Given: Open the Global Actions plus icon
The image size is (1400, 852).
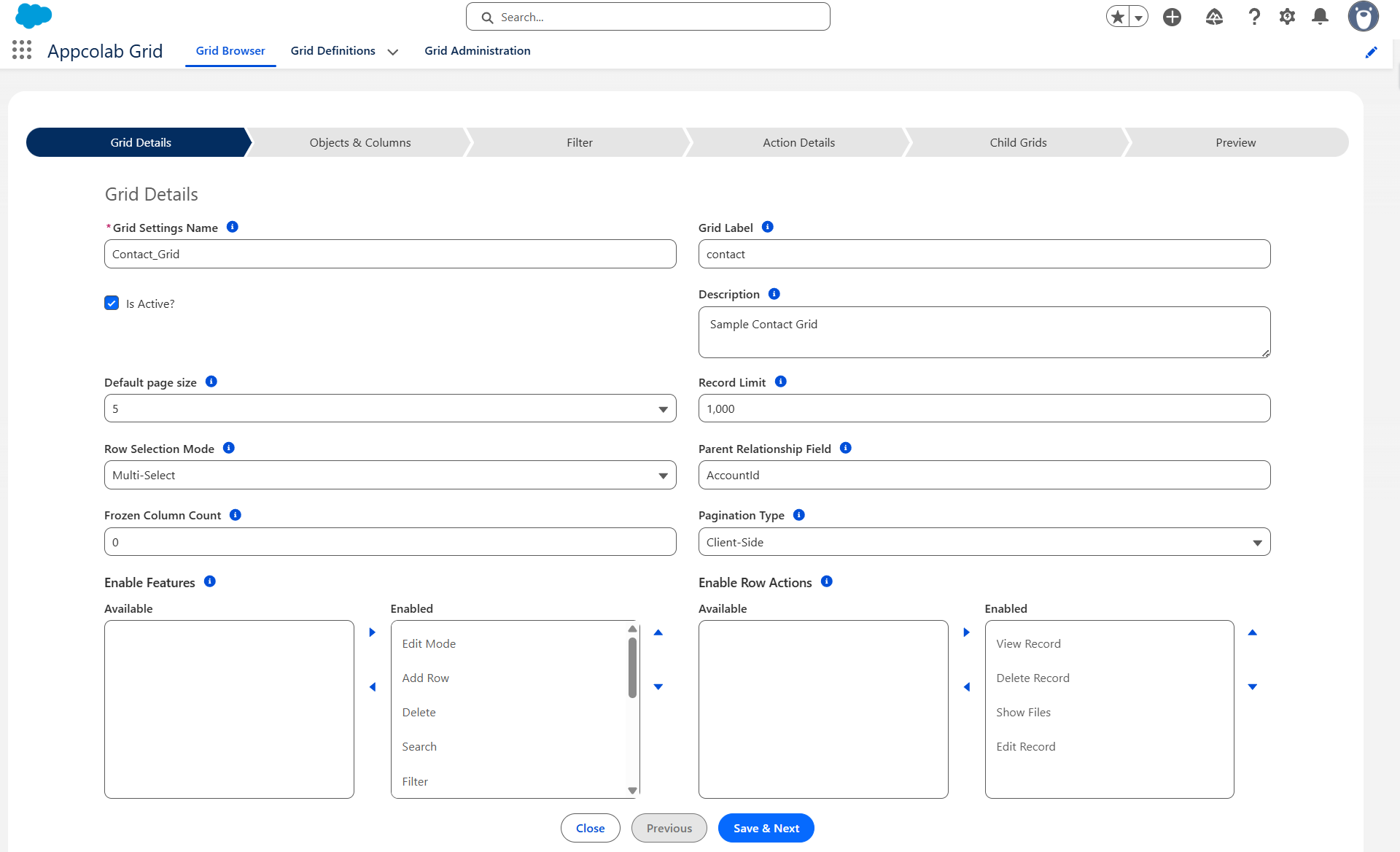Looking at the screenshot, I should coord(1172,17).
